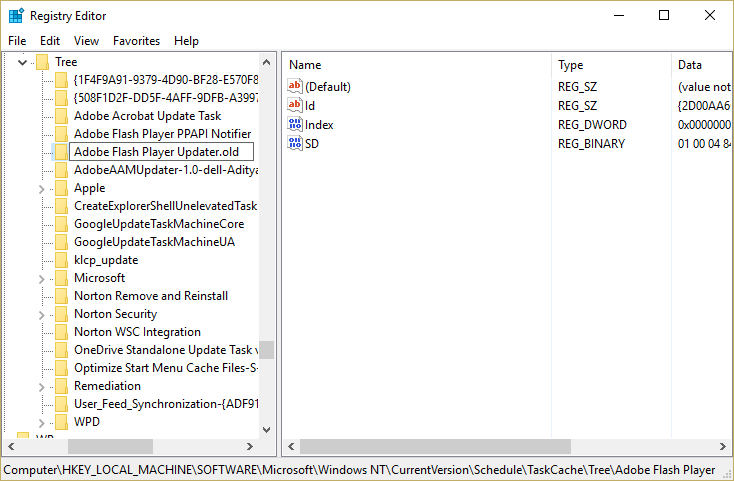The width and height of the screenshot is (734, 481).
Task: Click the Index DWORD value icon
Action: pos(295,125)
